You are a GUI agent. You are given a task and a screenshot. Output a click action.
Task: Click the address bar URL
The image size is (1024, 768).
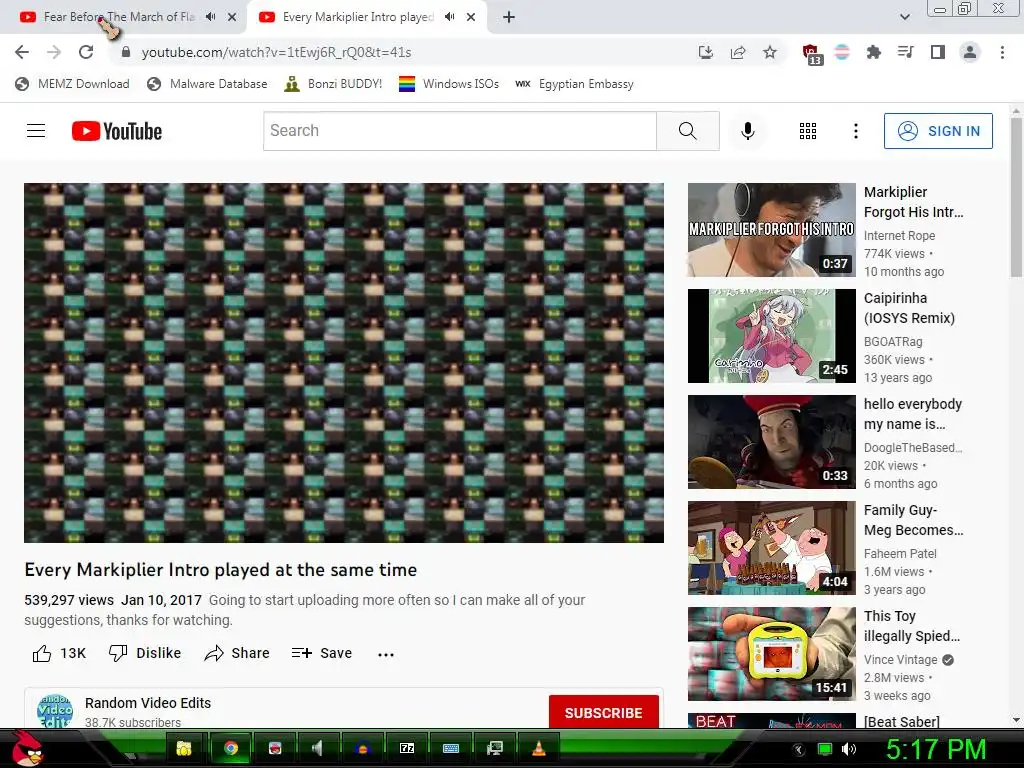point(276,52)
